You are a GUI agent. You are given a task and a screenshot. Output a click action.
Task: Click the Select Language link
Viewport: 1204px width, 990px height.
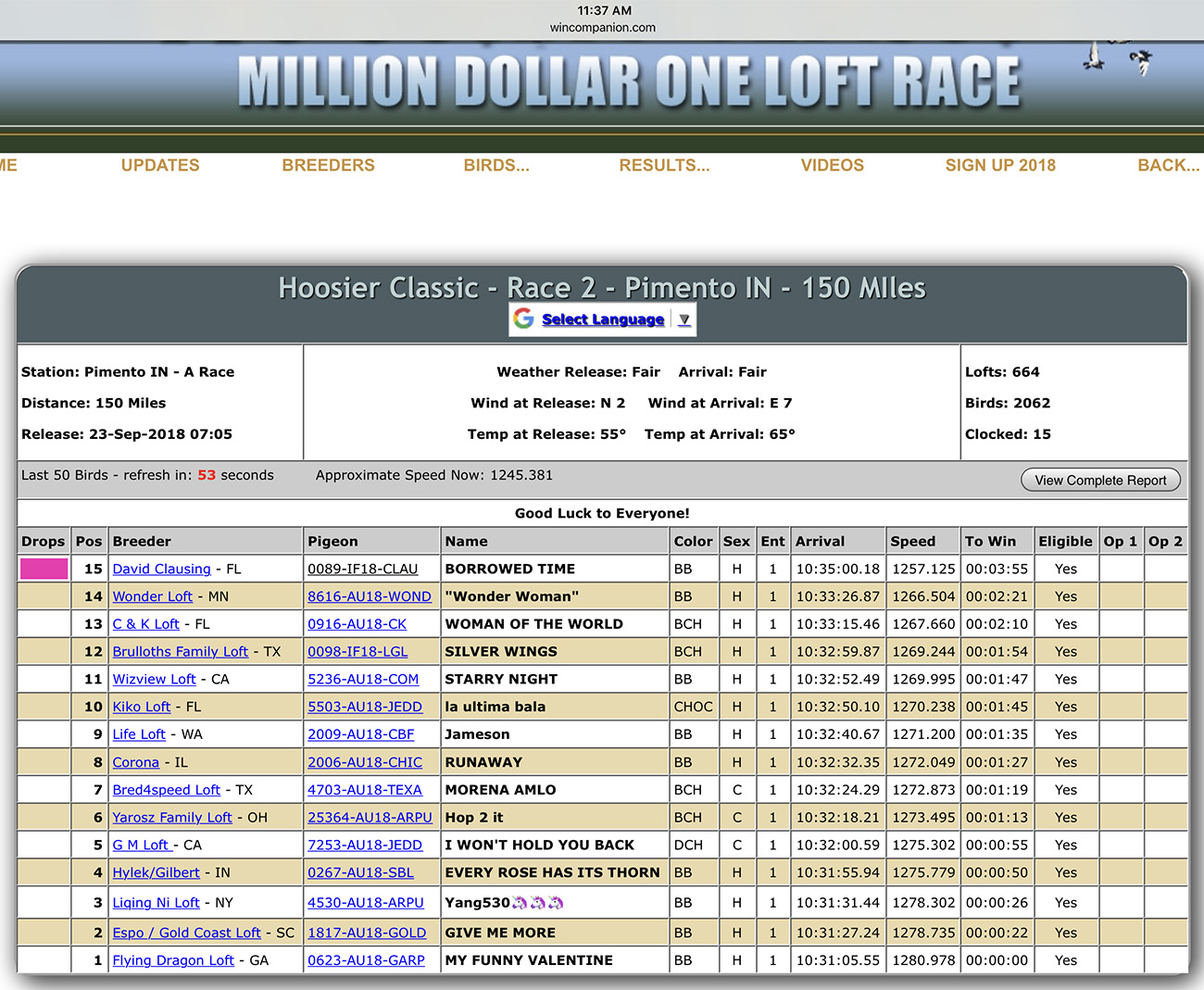point(603,320)
